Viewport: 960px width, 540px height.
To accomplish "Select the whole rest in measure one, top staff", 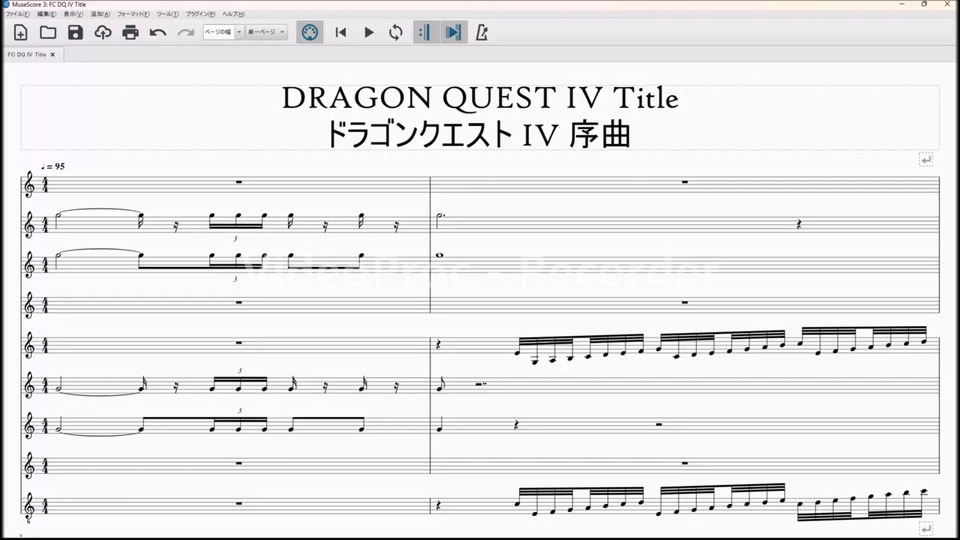I will (239, 182).
